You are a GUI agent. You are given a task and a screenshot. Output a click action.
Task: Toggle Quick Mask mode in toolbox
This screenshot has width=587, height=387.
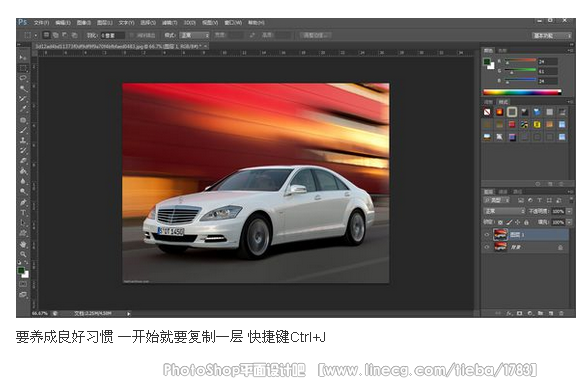tap(23, 284)
